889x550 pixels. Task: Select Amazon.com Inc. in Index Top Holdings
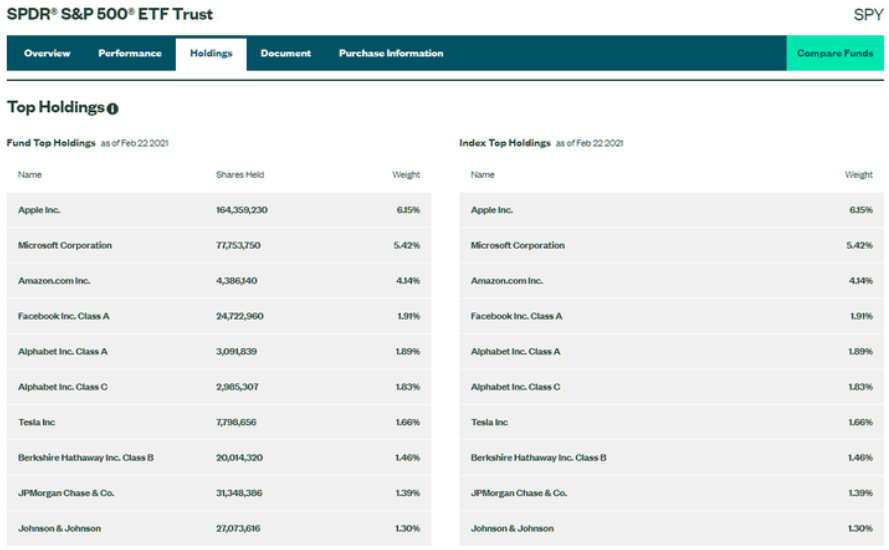507,281
